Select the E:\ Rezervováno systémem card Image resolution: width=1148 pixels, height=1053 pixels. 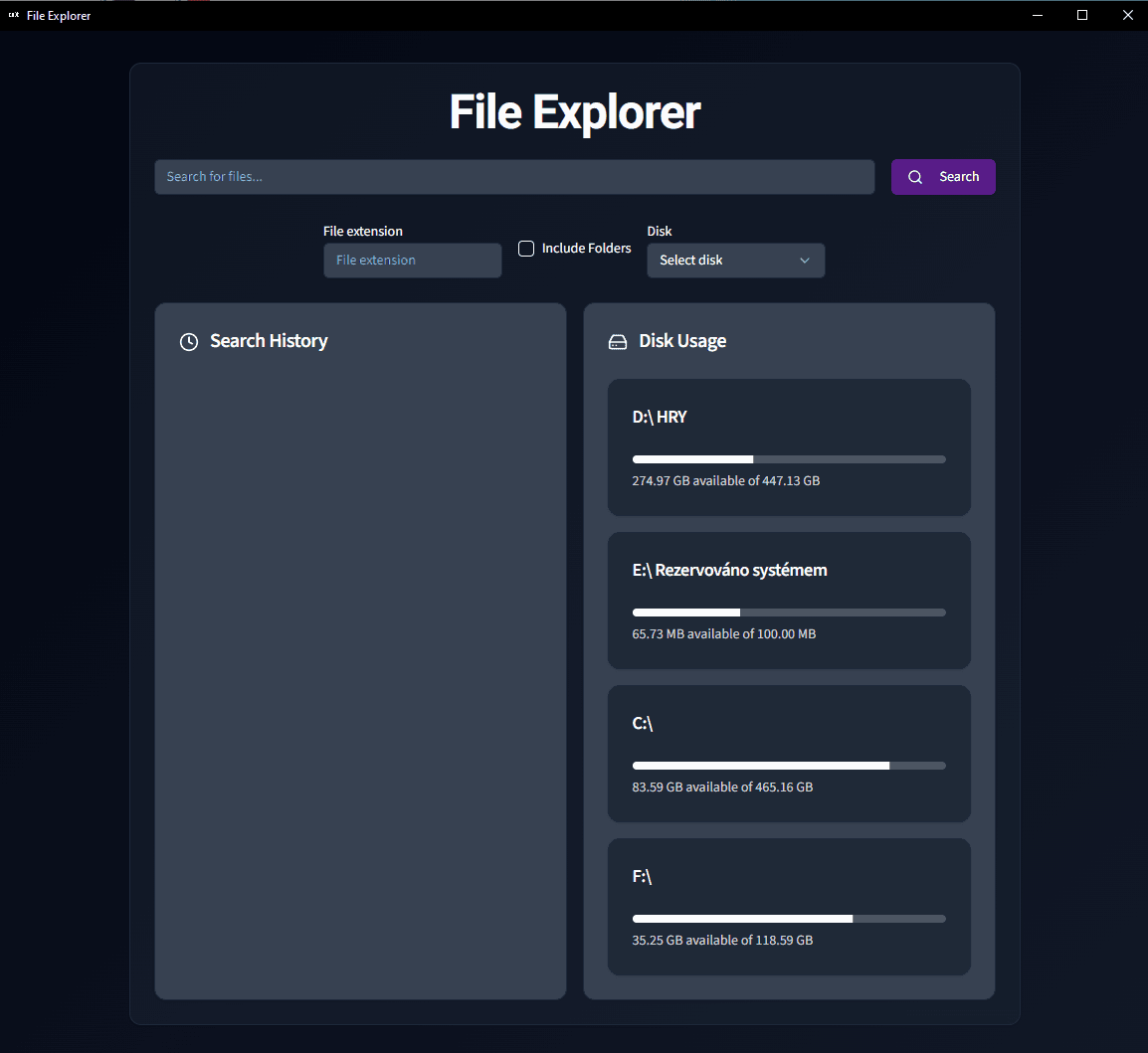[x=789, y=601]
